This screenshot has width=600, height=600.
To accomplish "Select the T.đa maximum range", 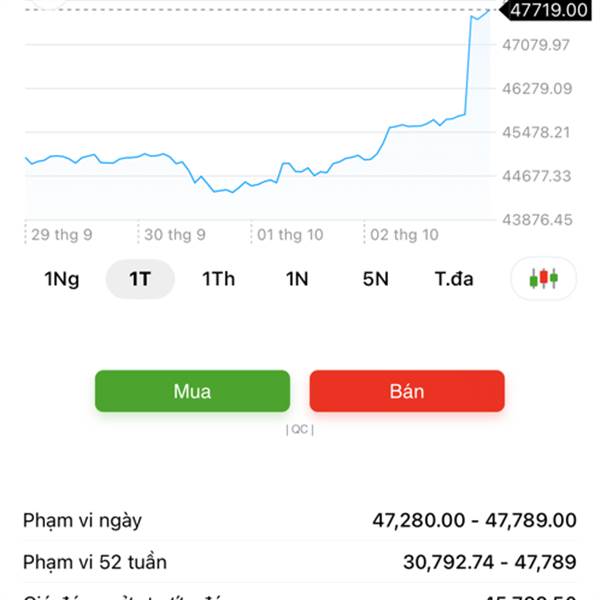I will (x=454, y=279).
